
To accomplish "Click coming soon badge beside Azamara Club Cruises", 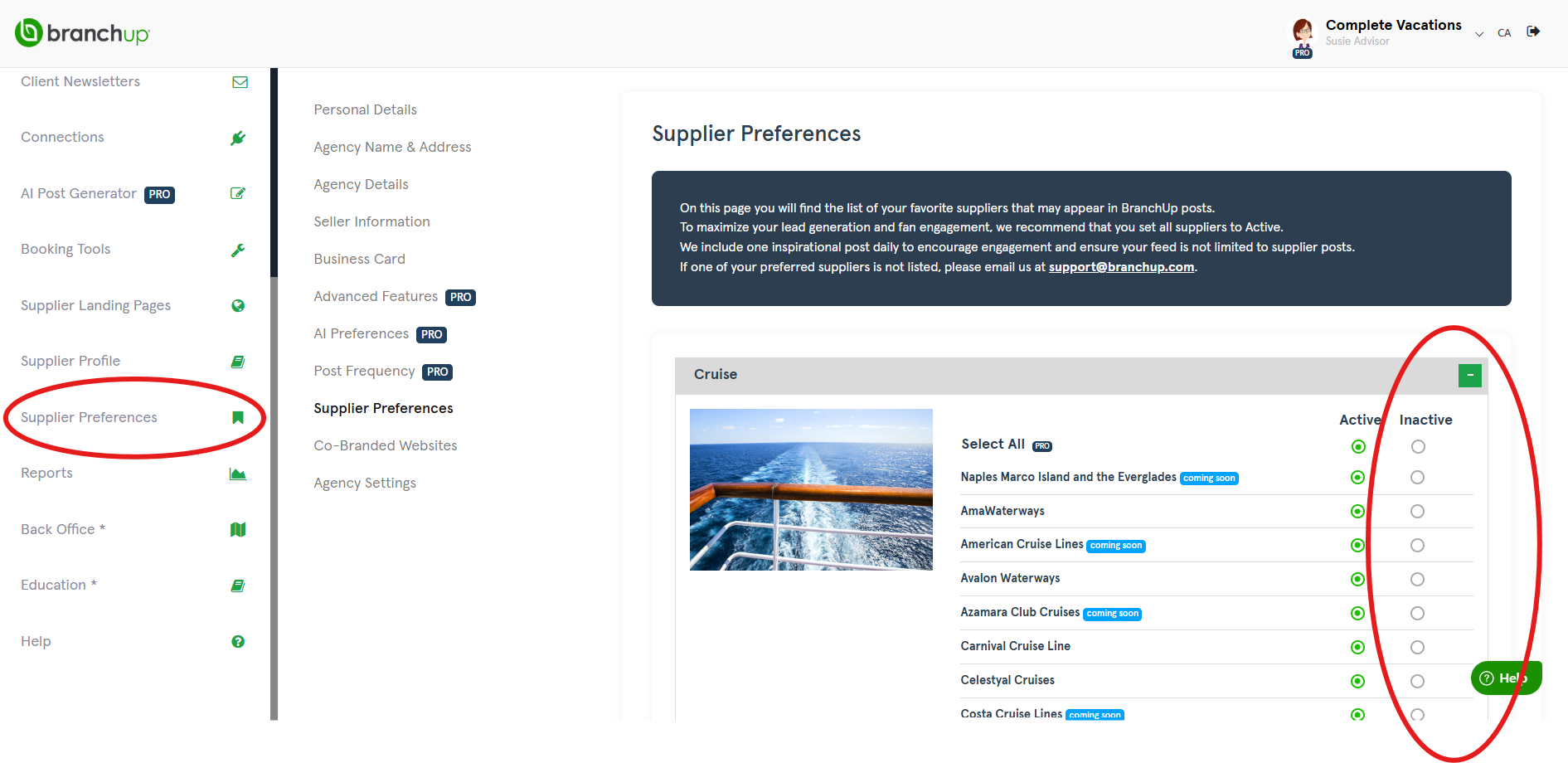I will (1113, 614).
